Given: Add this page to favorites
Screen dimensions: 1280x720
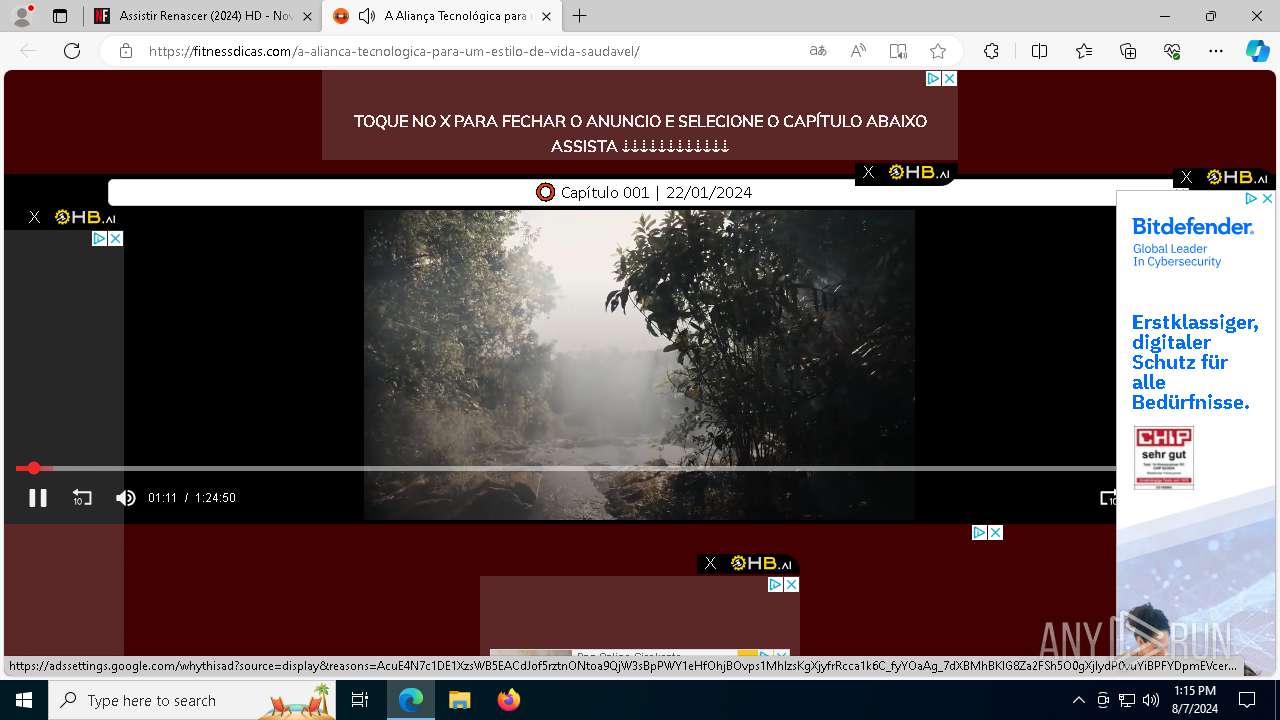Looking at the screenshot, I should click(x=938, y=51).
